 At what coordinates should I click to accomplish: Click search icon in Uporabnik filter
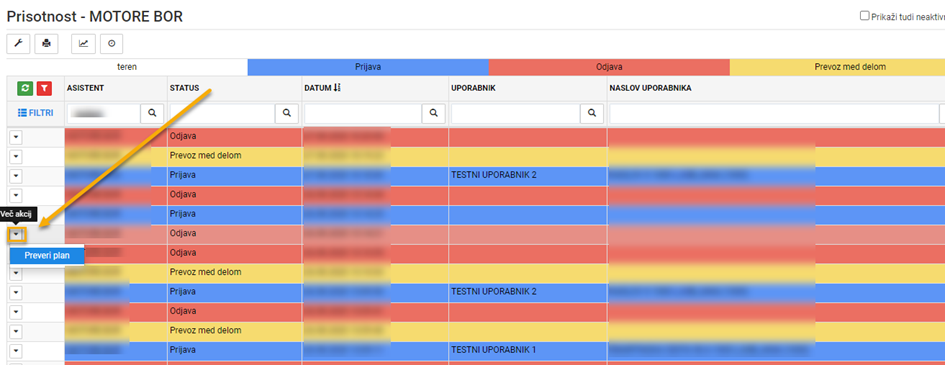pyautogui.click(x=592, y=113)
